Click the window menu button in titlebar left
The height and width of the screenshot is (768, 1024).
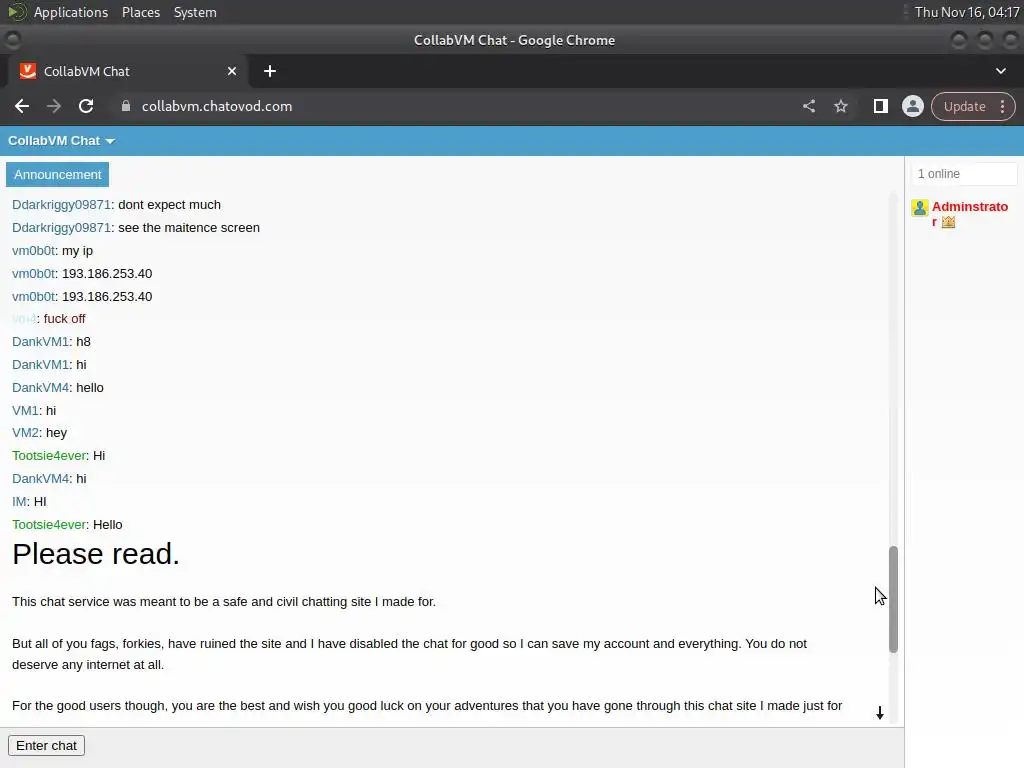12,40
